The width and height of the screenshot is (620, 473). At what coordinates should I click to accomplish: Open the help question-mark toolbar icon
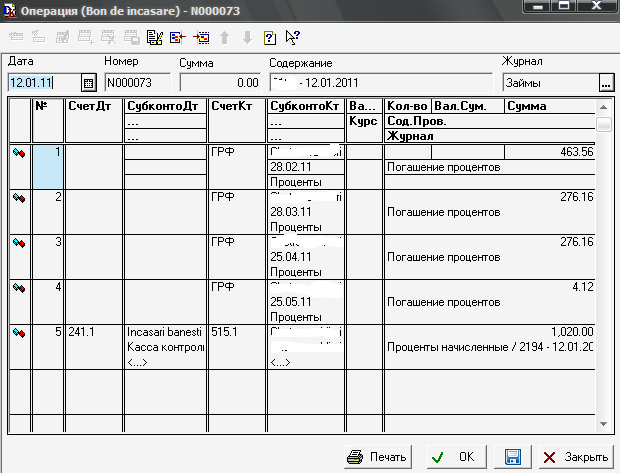tap(269, 39)
